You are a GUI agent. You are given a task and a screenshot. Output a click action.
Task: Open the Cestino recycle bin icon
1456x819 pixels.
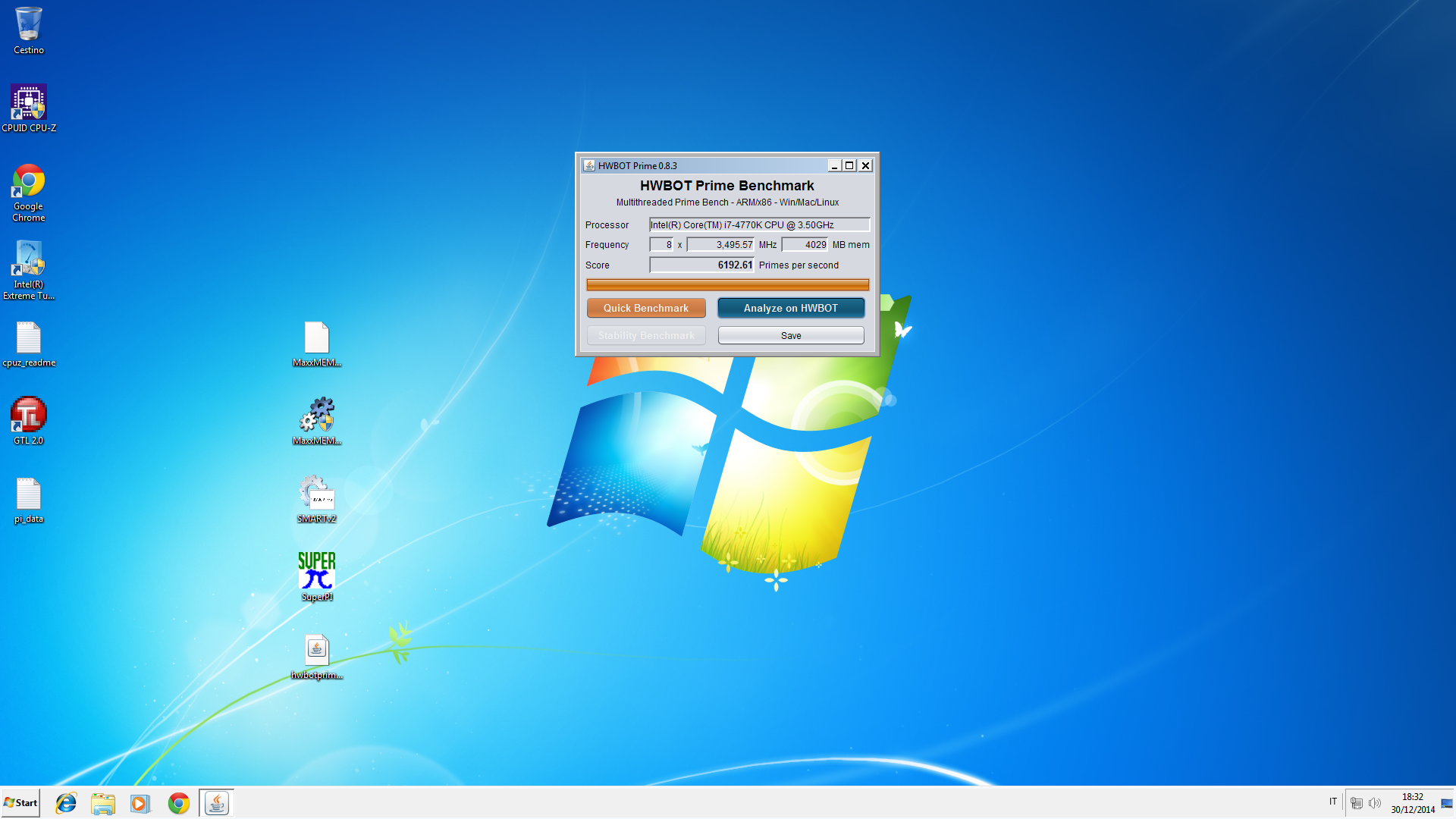[29, 30]
